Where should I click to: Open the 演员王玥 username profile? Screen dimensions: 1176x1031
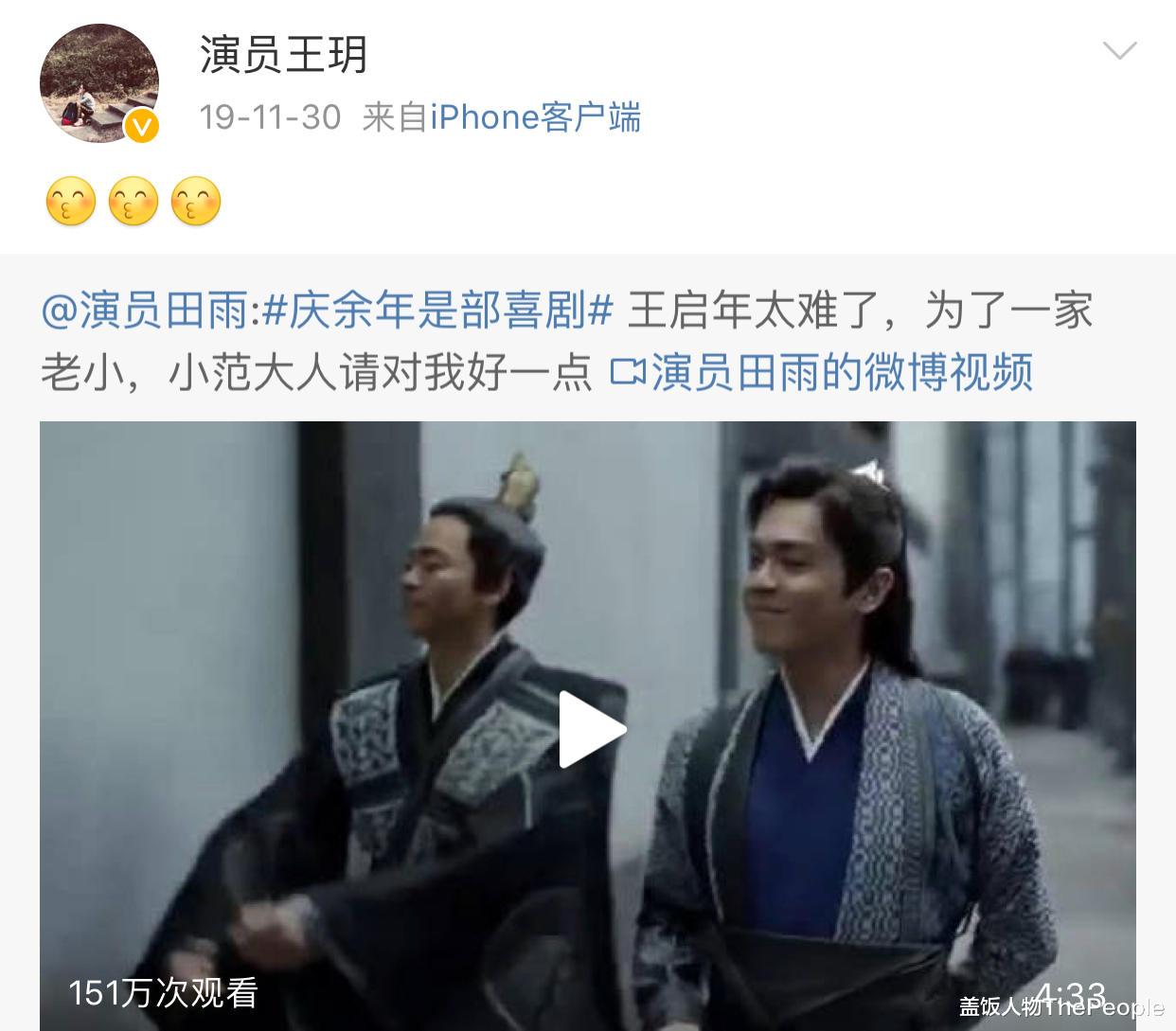(283, 54)
